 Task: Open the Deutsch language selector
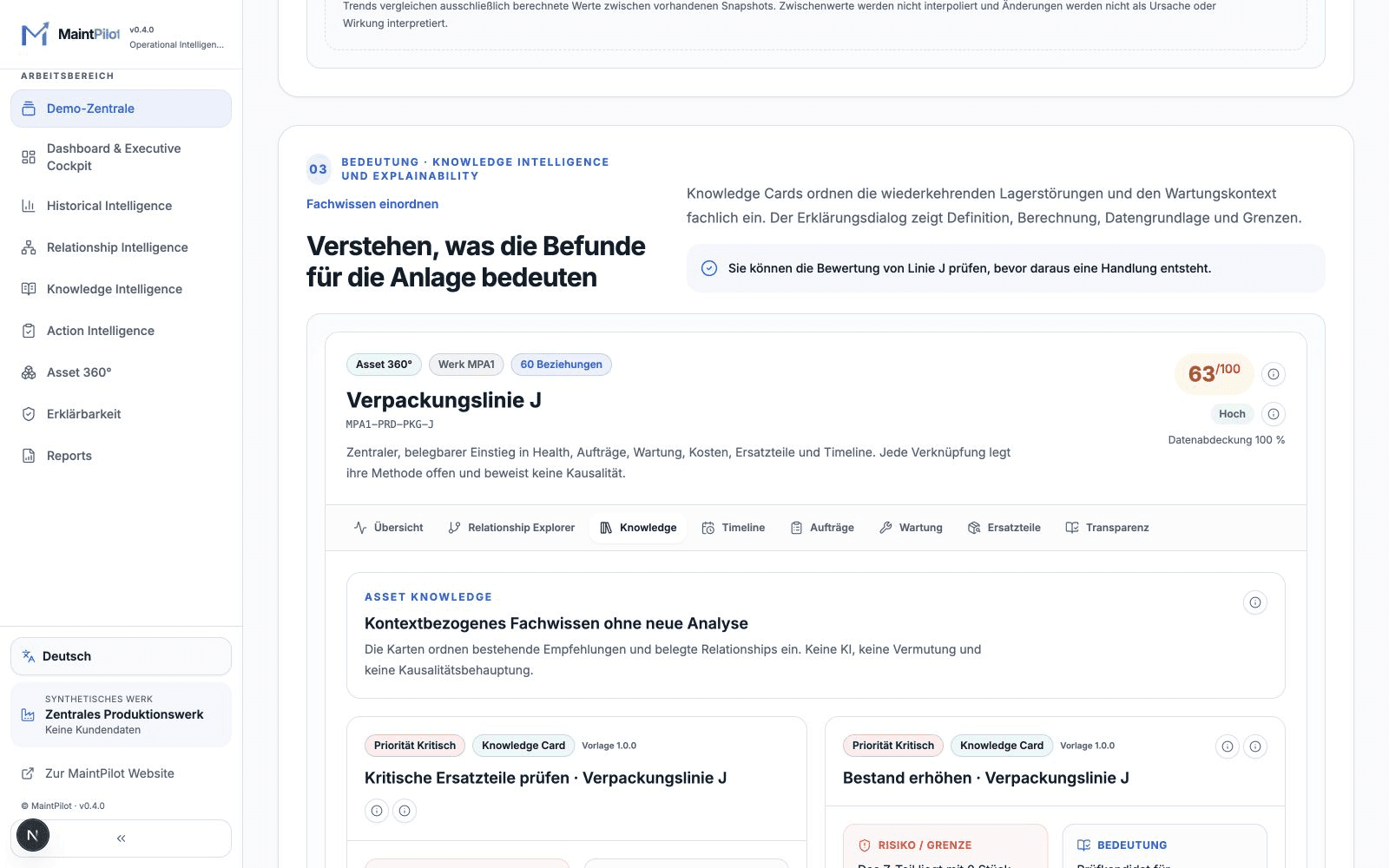pyautogui.click(x=121, y=656)
